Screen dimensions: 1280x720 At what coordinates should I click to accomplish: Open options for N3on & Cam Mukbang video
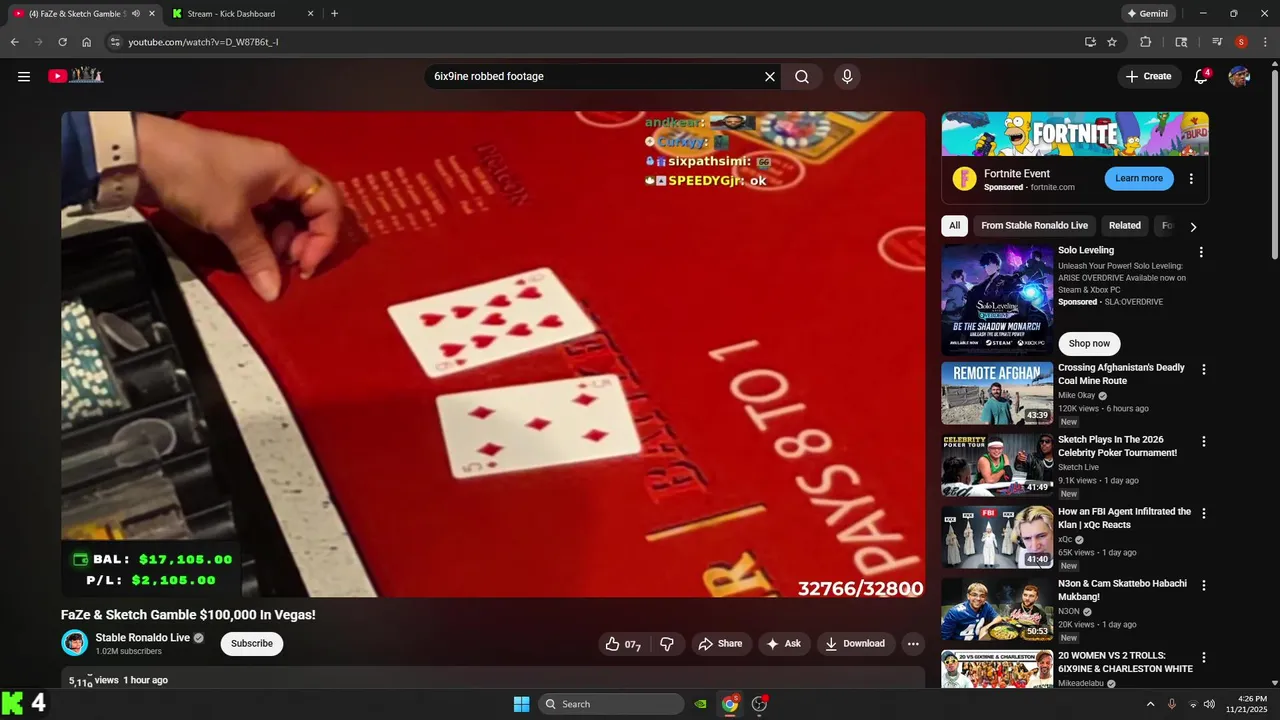point(1204,585)
